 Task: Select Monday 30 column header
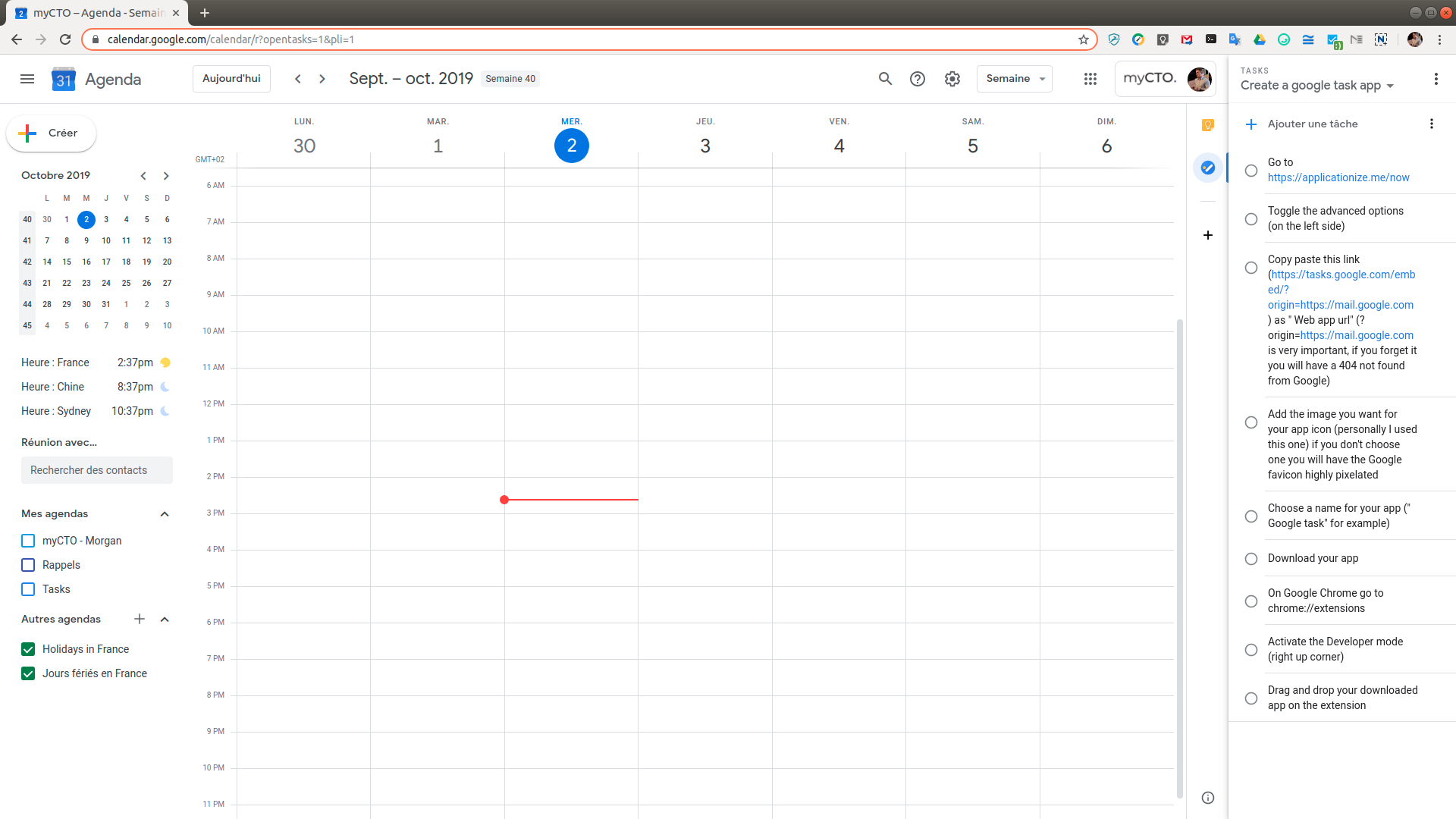304,138
